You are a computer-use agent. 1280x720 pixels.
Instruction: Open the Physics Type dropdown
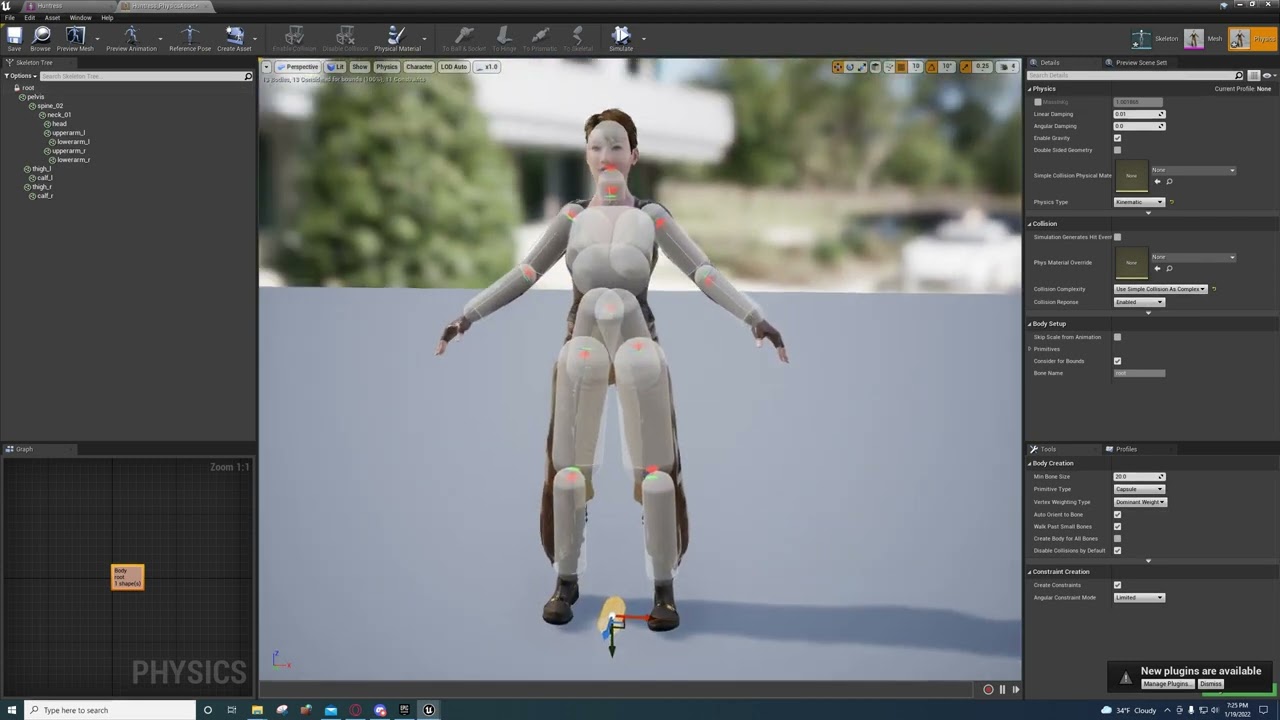pyautogui.click(x=1139, y=202)
